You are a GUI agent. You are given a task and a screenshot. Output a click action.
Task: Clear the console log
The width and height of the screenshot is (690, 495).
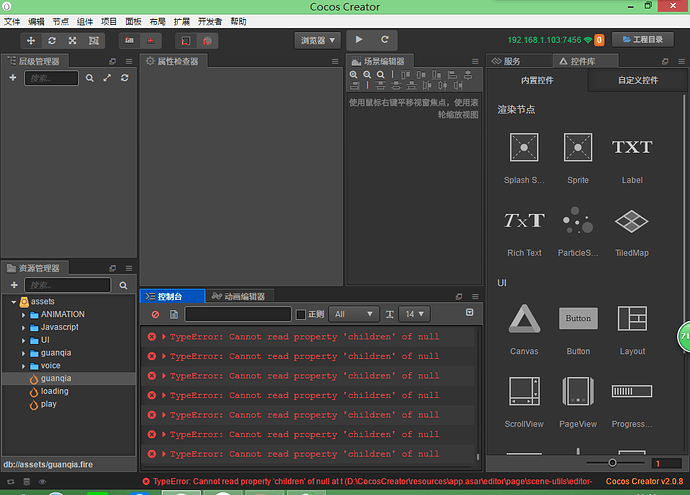point(155,315)
